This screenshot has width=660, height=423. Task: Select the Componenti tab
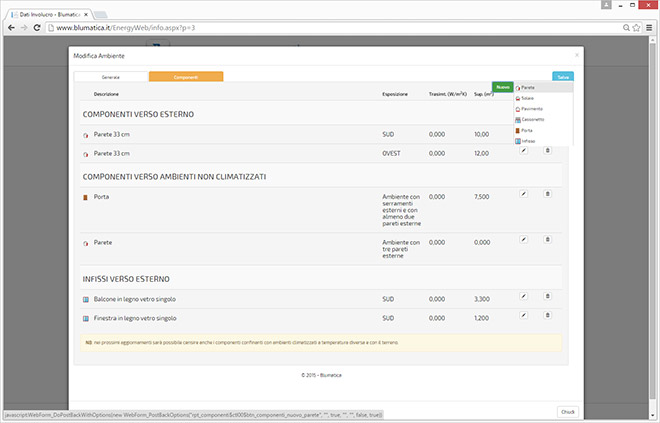click(x=186, y=77)
